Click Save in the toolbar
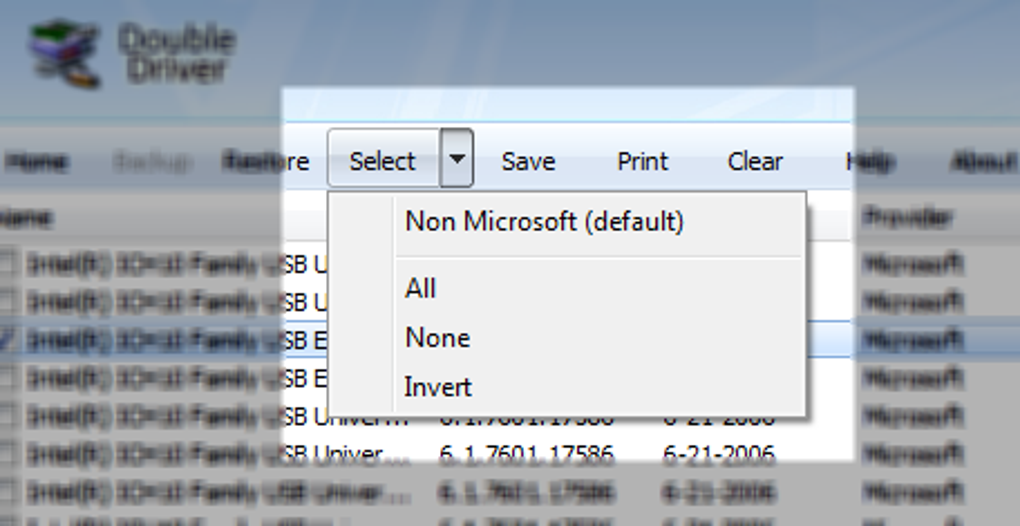This screenshot has height=526, width=1020. 528,161
